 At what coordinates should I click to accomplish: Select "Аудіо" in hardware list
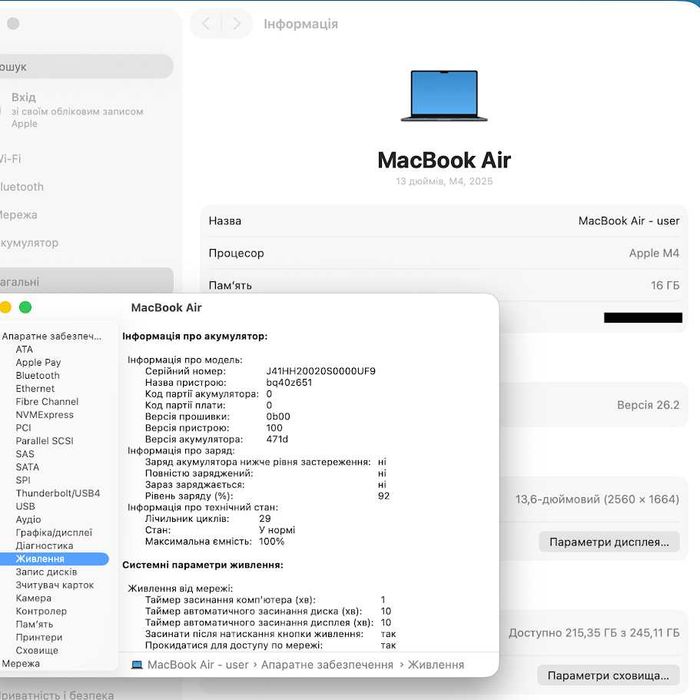click(28, 519)
